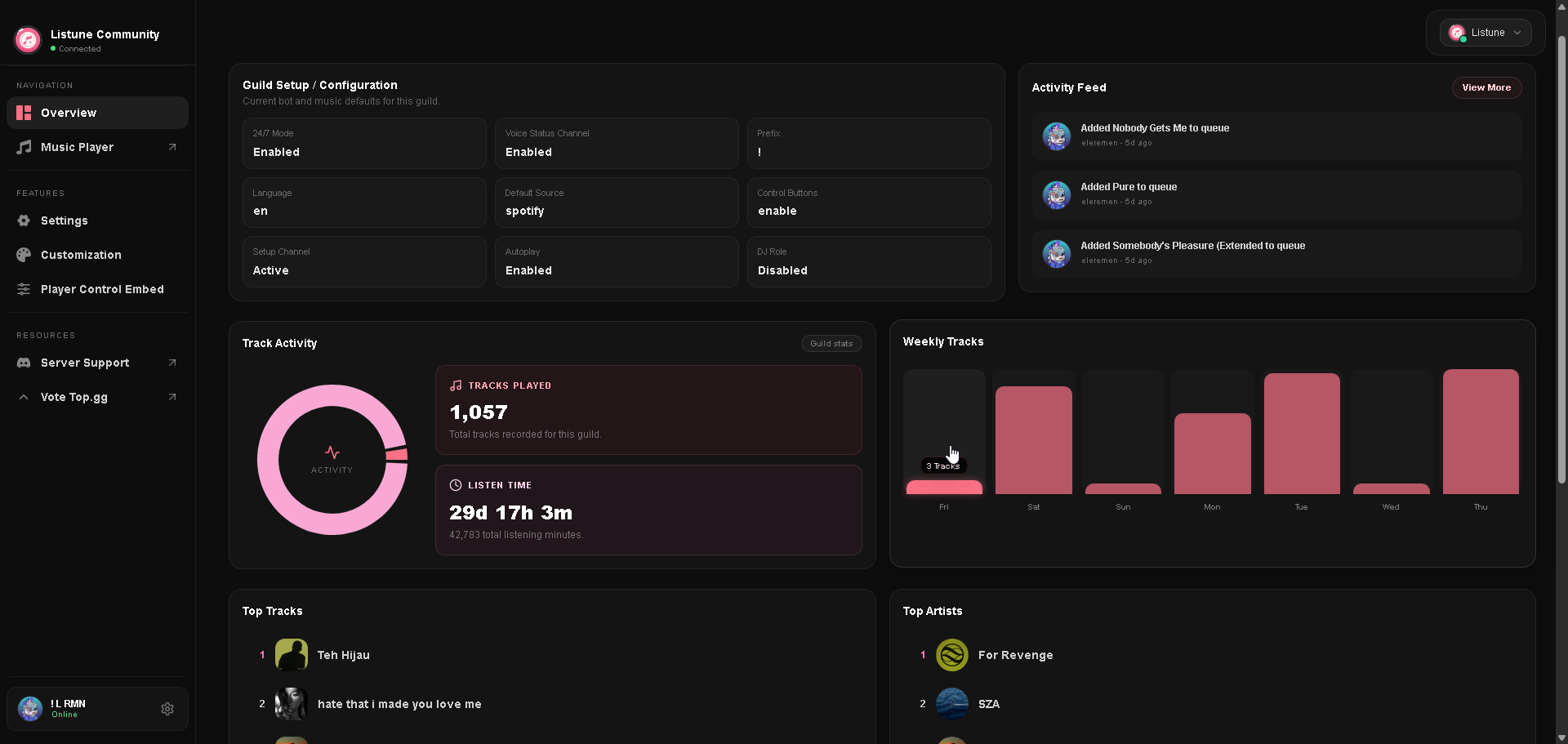Click the Listen Time clock icon
This screenshot has height=744, width=1568.
coord(456,485)
